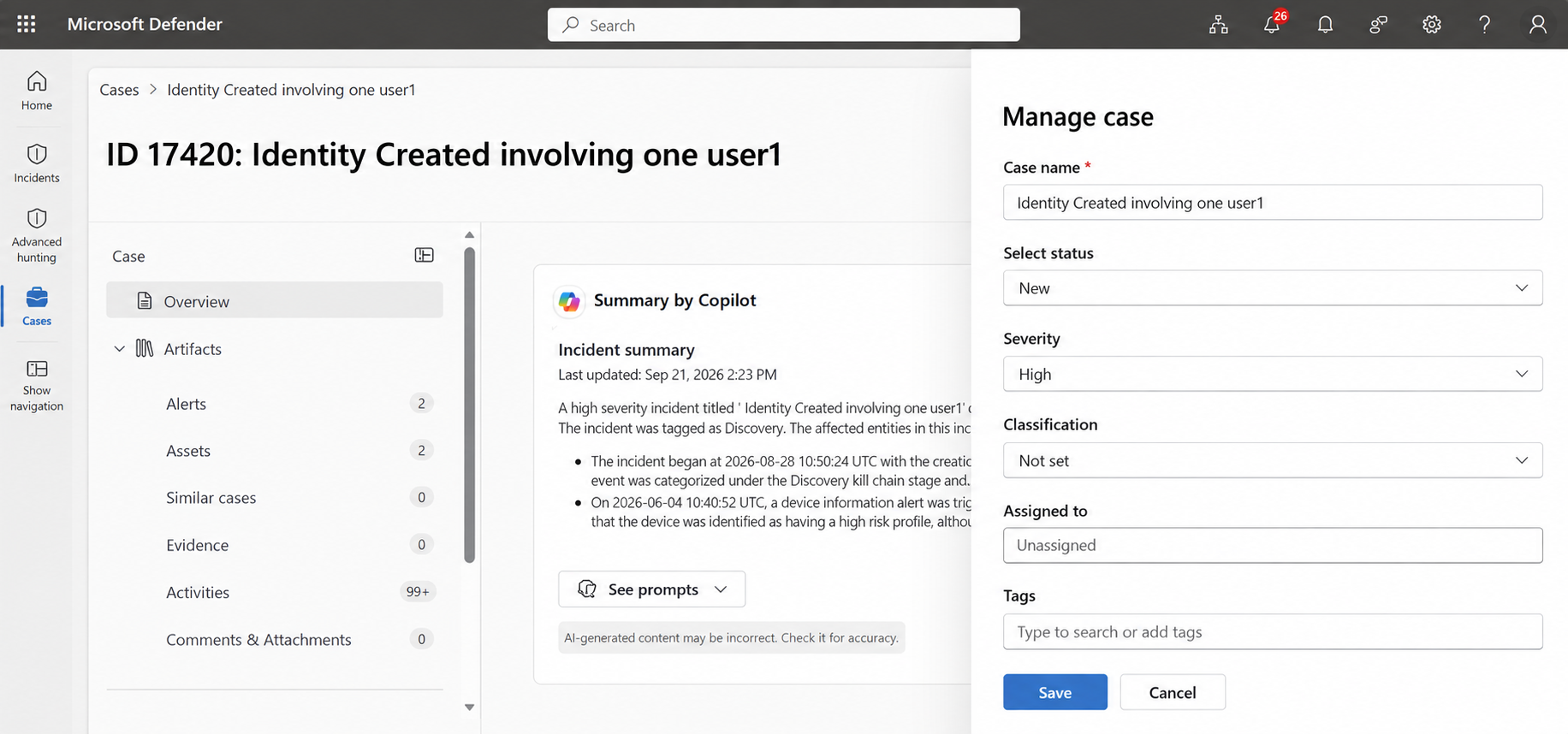Open the Severity dropdown showing High

[1273, 374]
